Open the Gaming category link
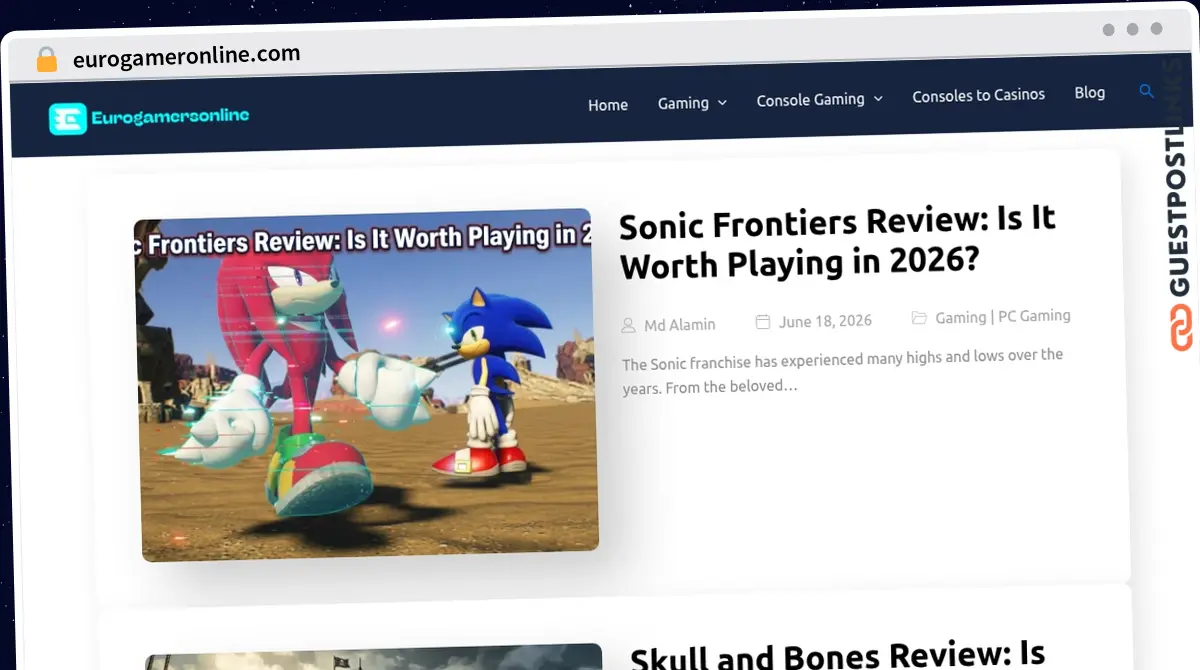Viewport: 1200px width, 670px height. tap(961, 317)
